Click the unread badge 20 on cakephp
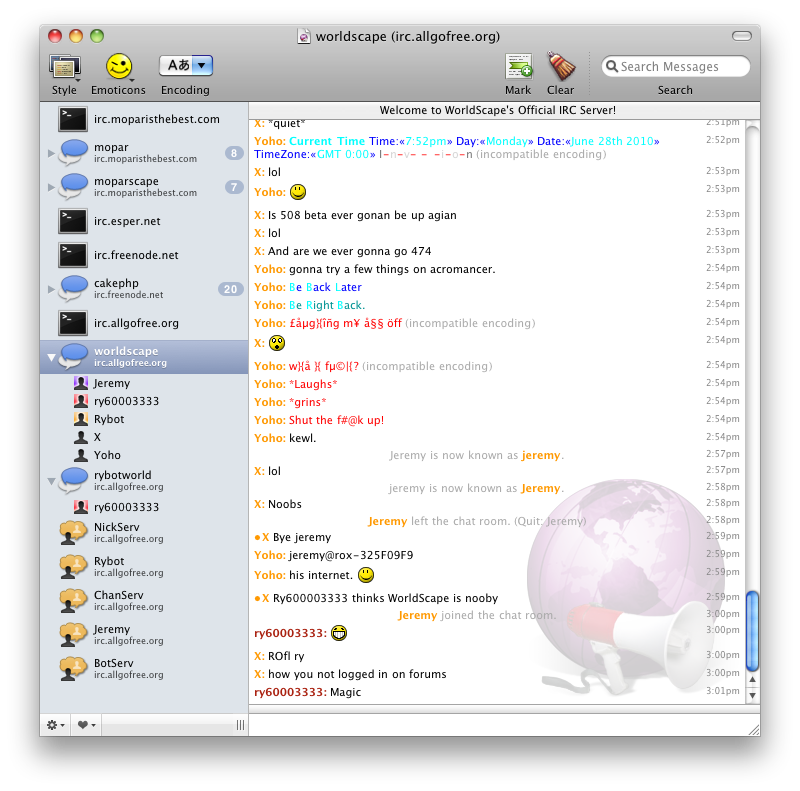The height and width of the screenshot is (791, 800). pos(231,289)
